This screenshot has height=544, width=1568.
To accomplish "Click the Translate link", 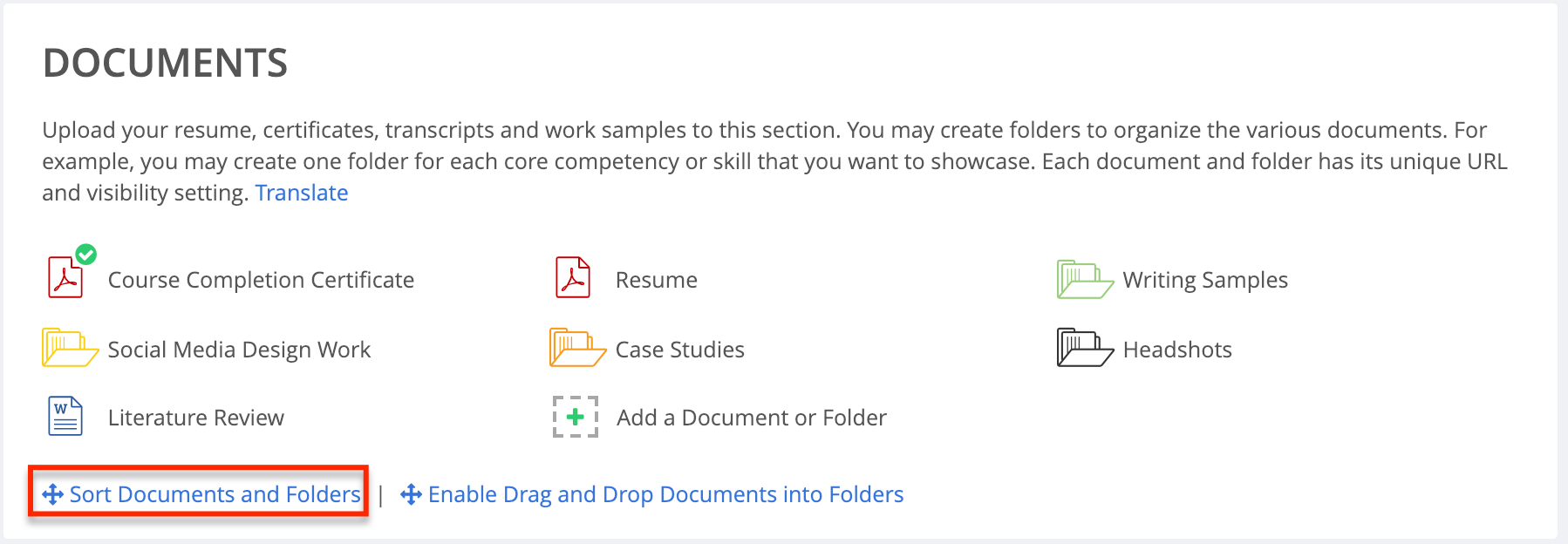I will [302, 193].
